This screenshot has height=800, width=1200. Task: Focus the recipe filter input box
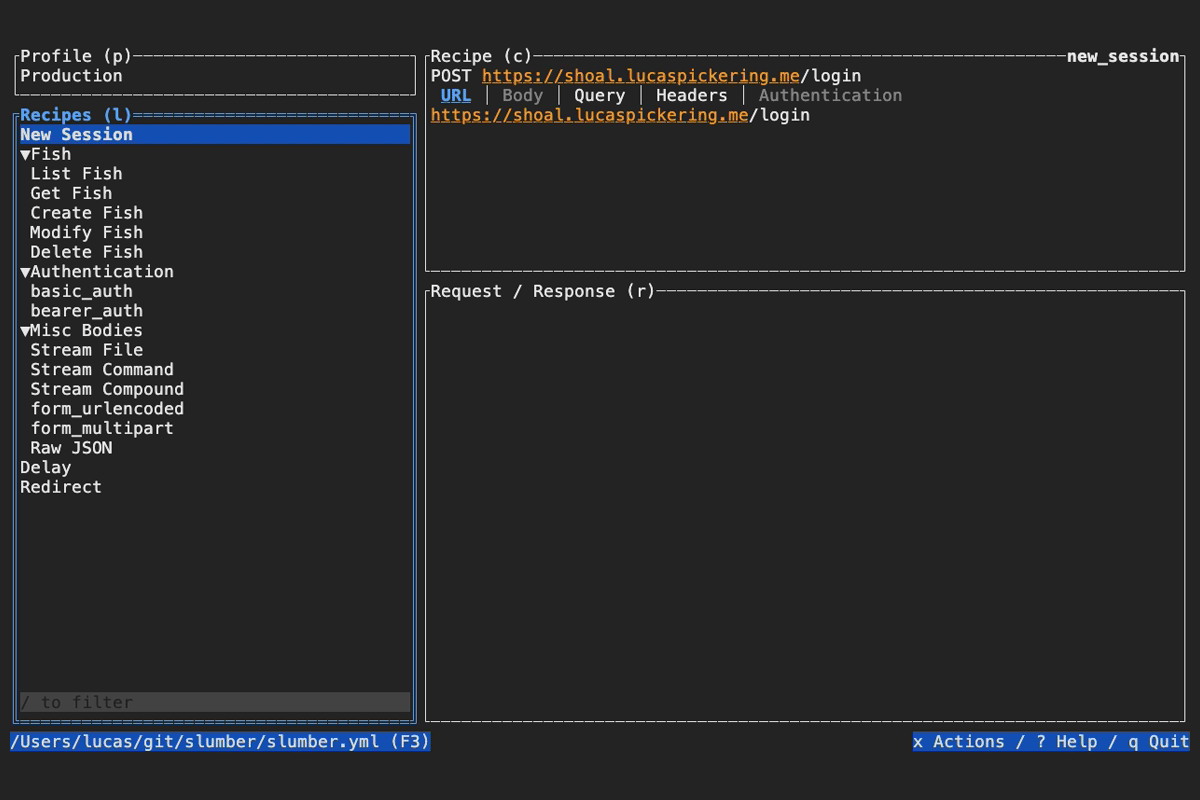tap(214, 702)
